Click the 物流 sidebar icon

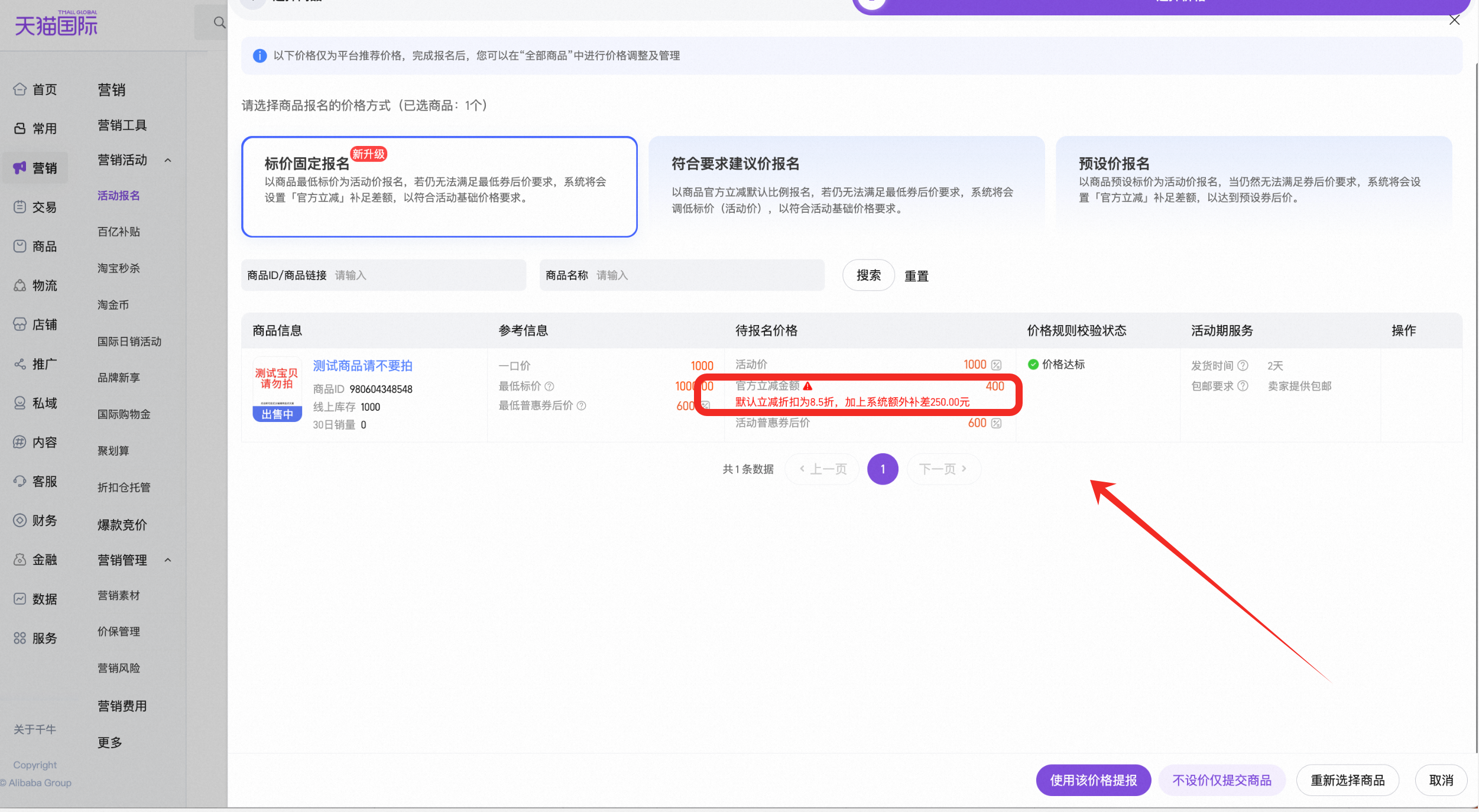[x=20, y=285]
